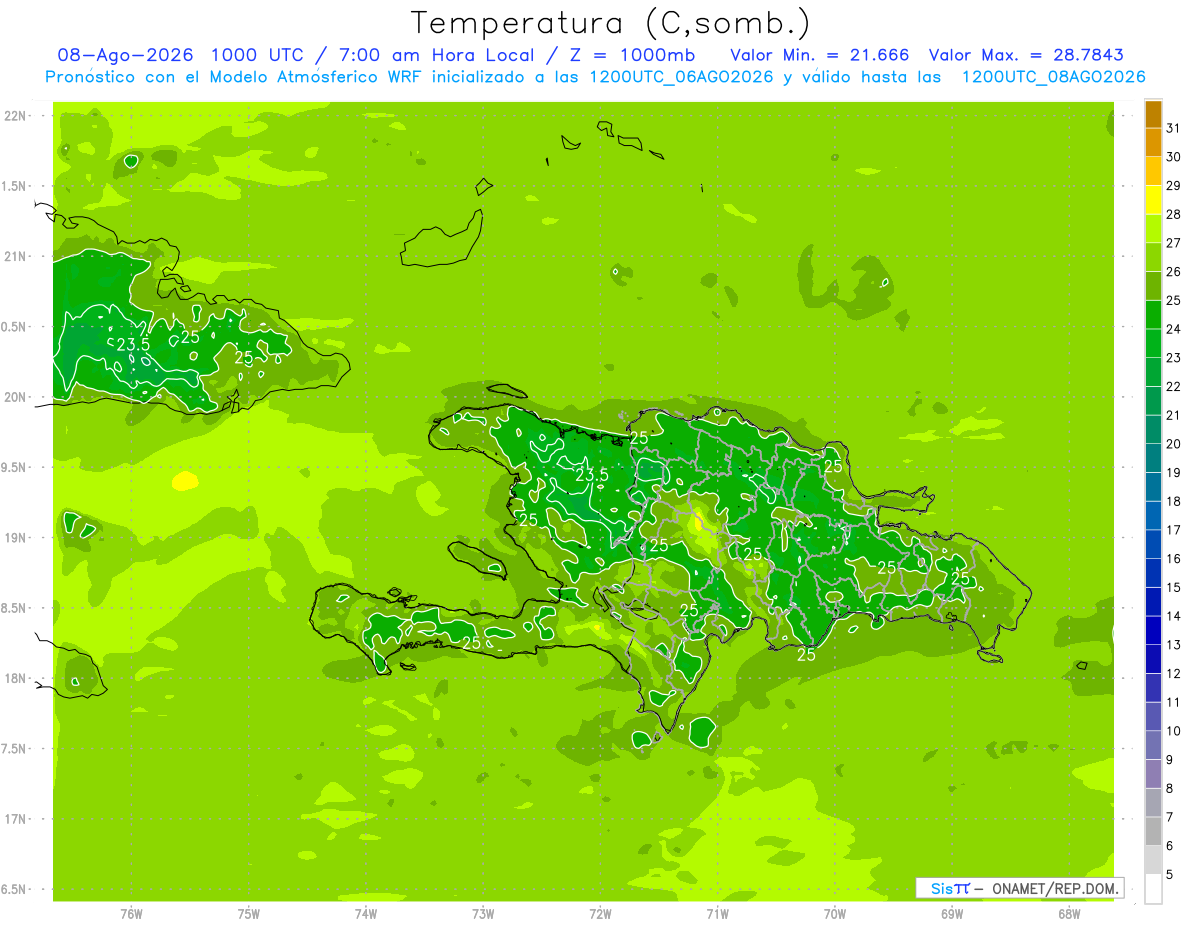Click the bright yellow warm spot south of Cuba
Screen dimensions: 1200x927
[x=185, y=482]
